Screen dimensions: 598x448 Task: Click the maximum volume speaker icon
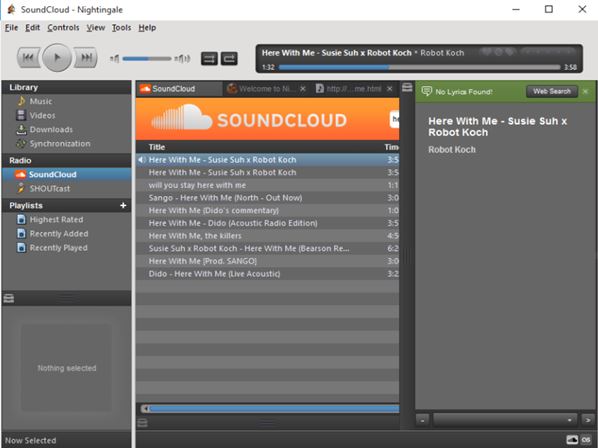click(x=182, y=59)
